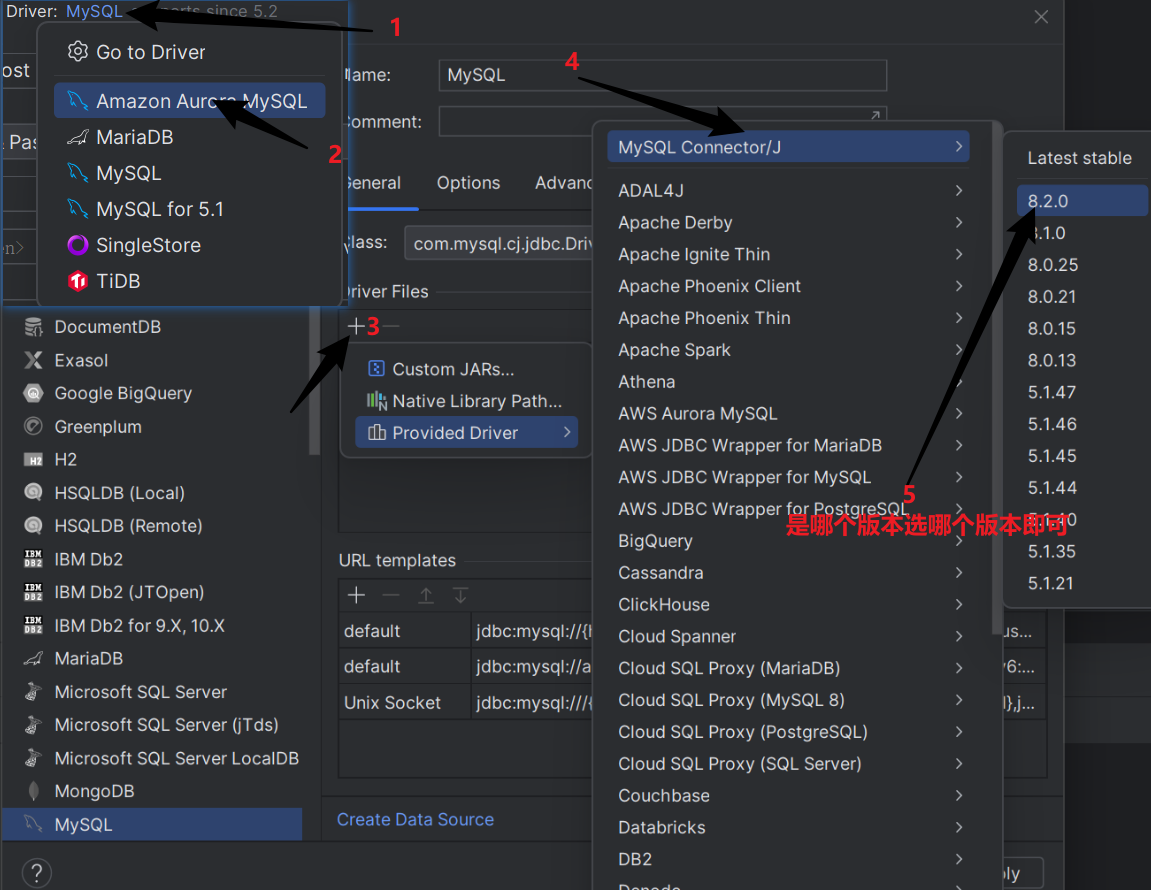The width and height of the screenshot is (1151, 890).
Task: Choose the Custom JARs menu entry
Action: [x=466, y=369]
